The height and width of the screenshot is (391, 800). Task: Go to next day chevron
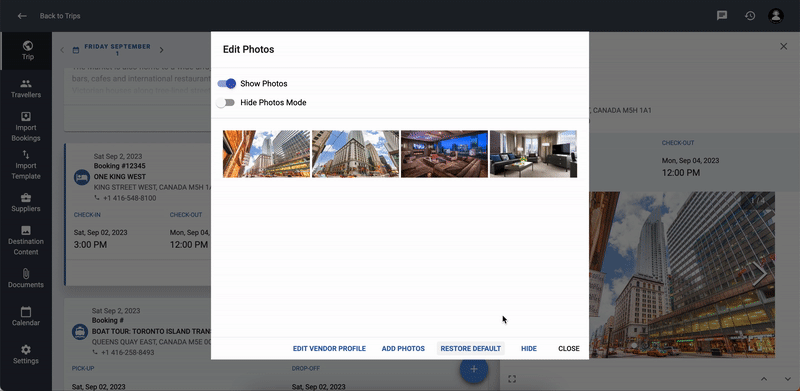161,50
